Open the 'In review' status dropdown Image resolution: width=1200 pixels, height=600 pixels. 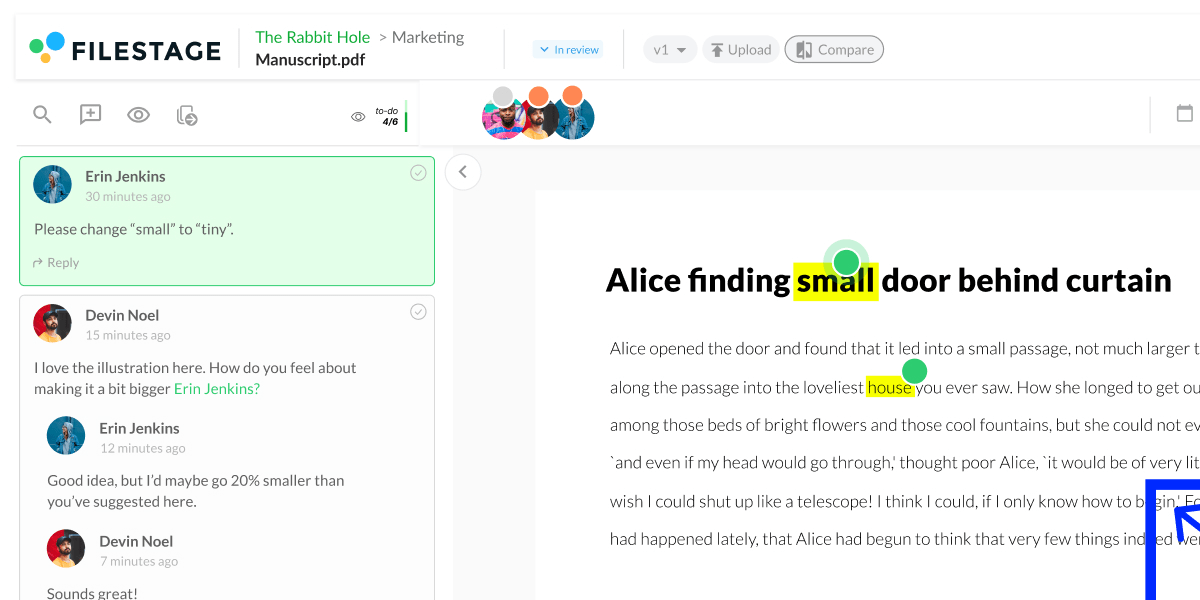568,49
